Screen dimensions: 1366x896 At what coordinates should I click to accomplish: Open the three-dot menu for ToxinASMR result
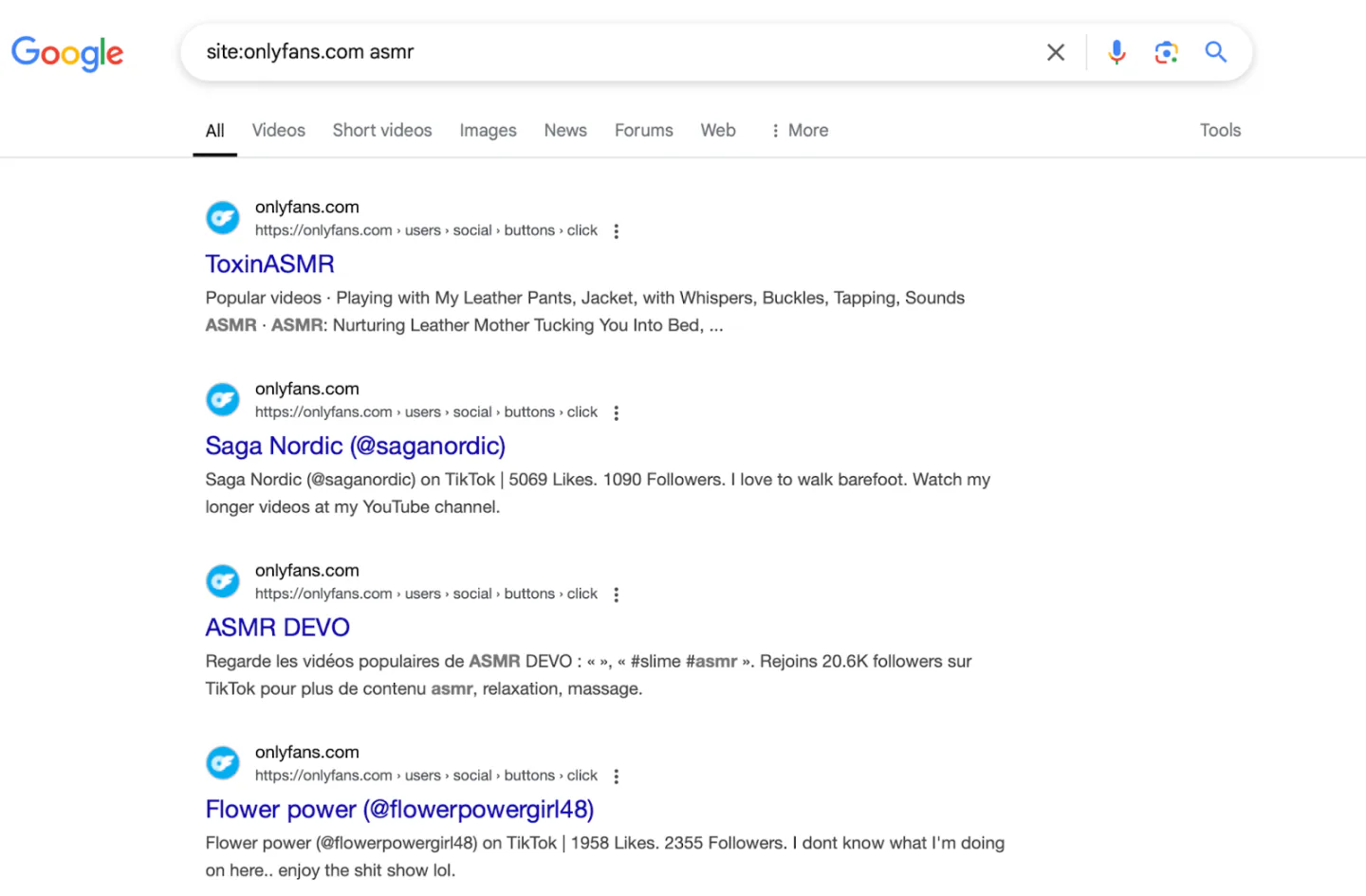pyautogui.click(x=617, y=231)
